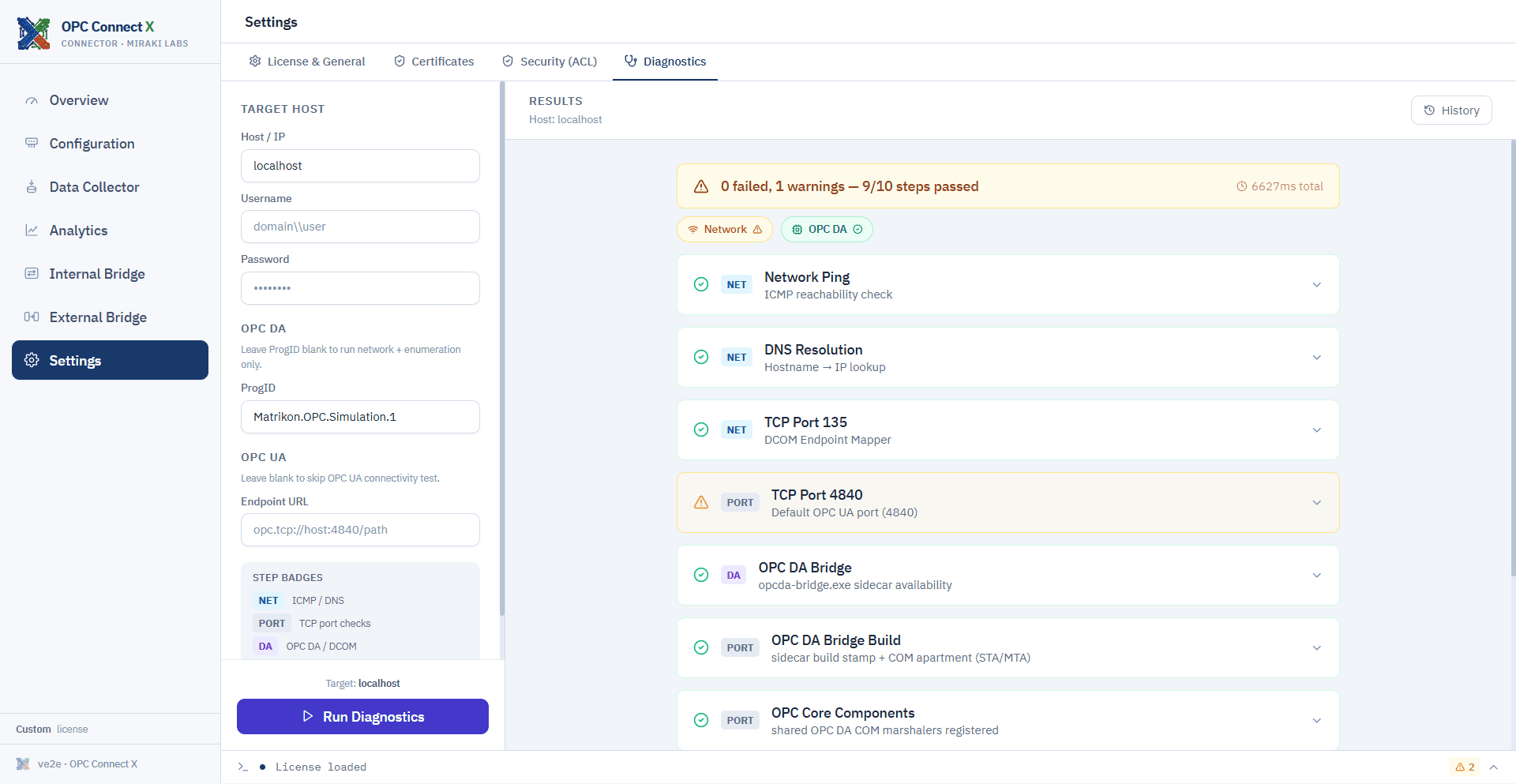Click the wifi icon in Network filter chip
The width and height of the screenshot is (1516, 784).
[693, 230]
